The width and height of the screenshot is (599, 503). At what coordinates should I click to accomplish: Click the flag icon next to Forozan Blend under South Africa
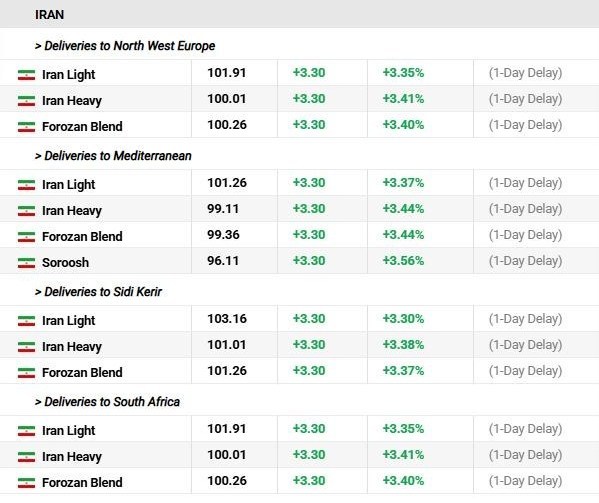click(x=26, y=483)
